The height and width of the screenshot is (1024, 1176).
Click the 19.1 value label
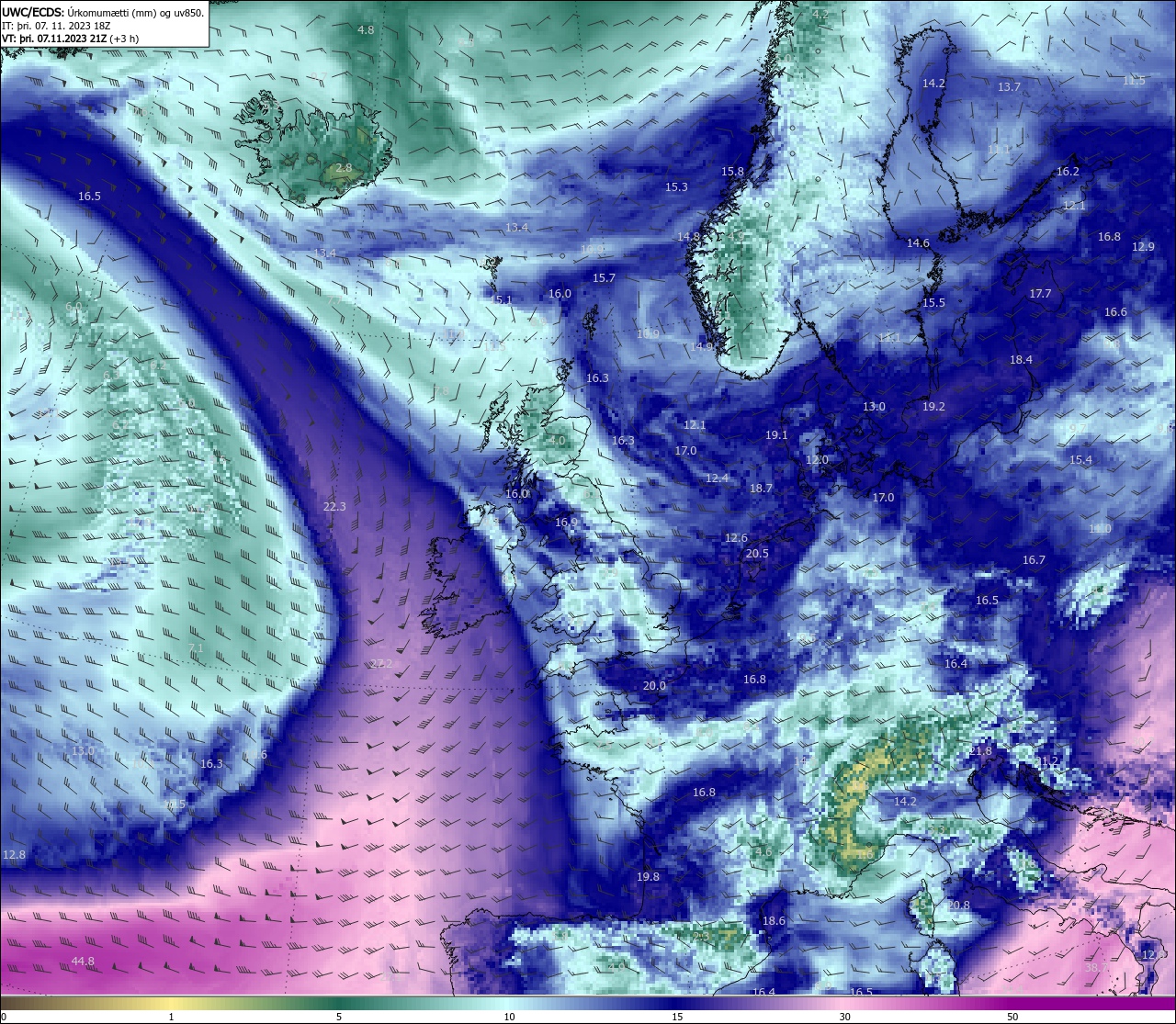(x=776, y=435)
